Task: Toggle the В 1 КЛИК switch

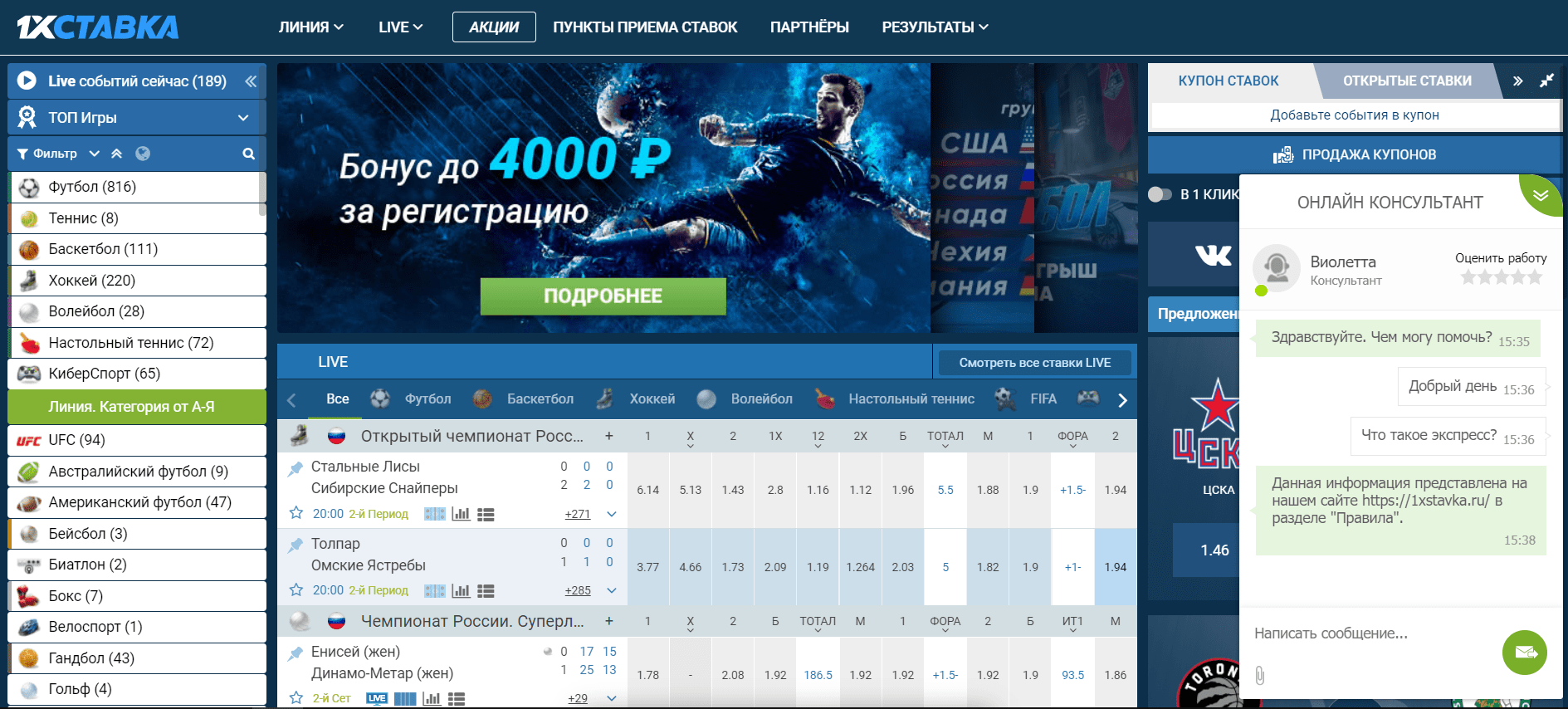Action: pyautogui.click(x=1160, y=194)
